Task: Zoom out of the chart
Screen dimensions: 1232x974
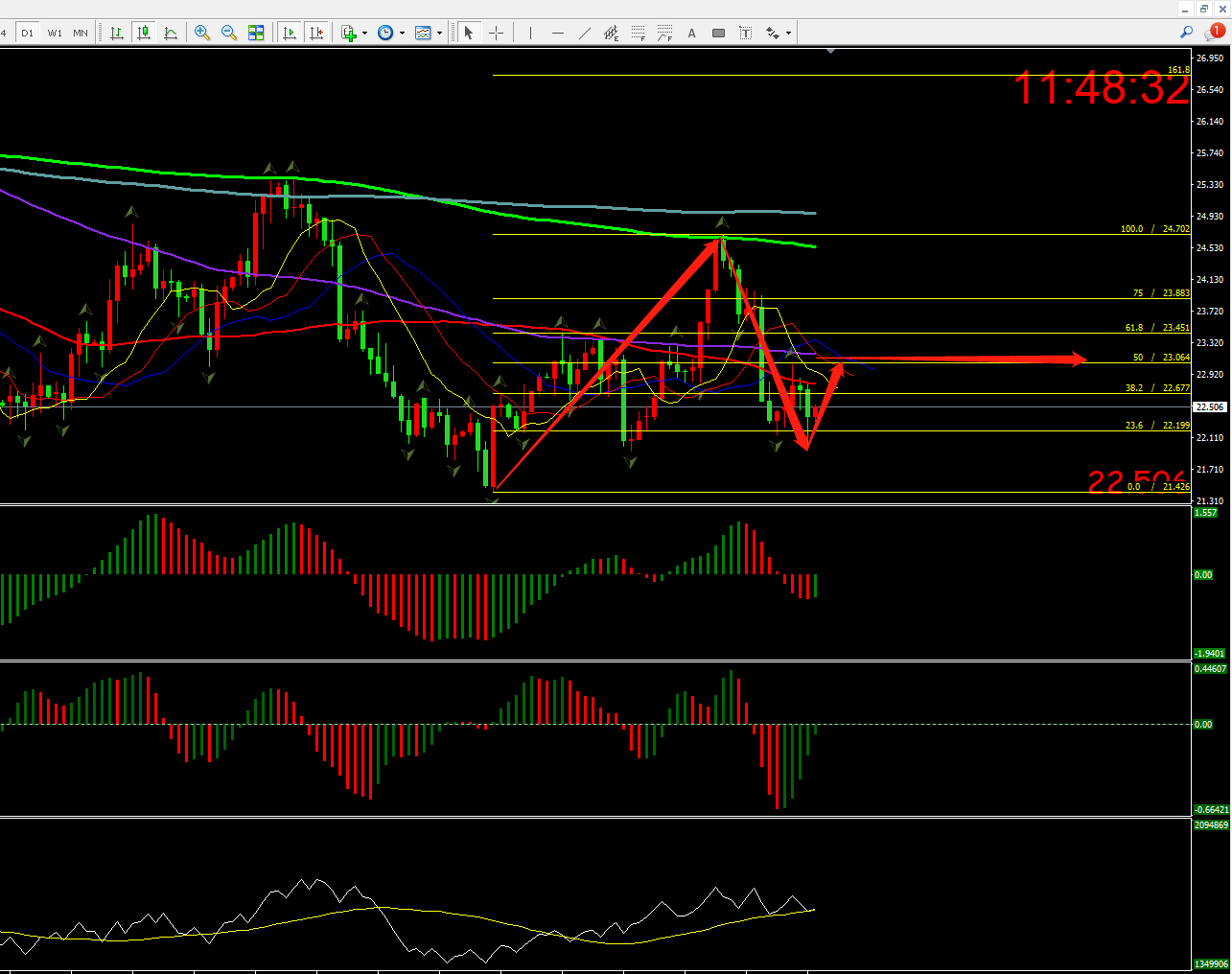Action: coord(229,33)
